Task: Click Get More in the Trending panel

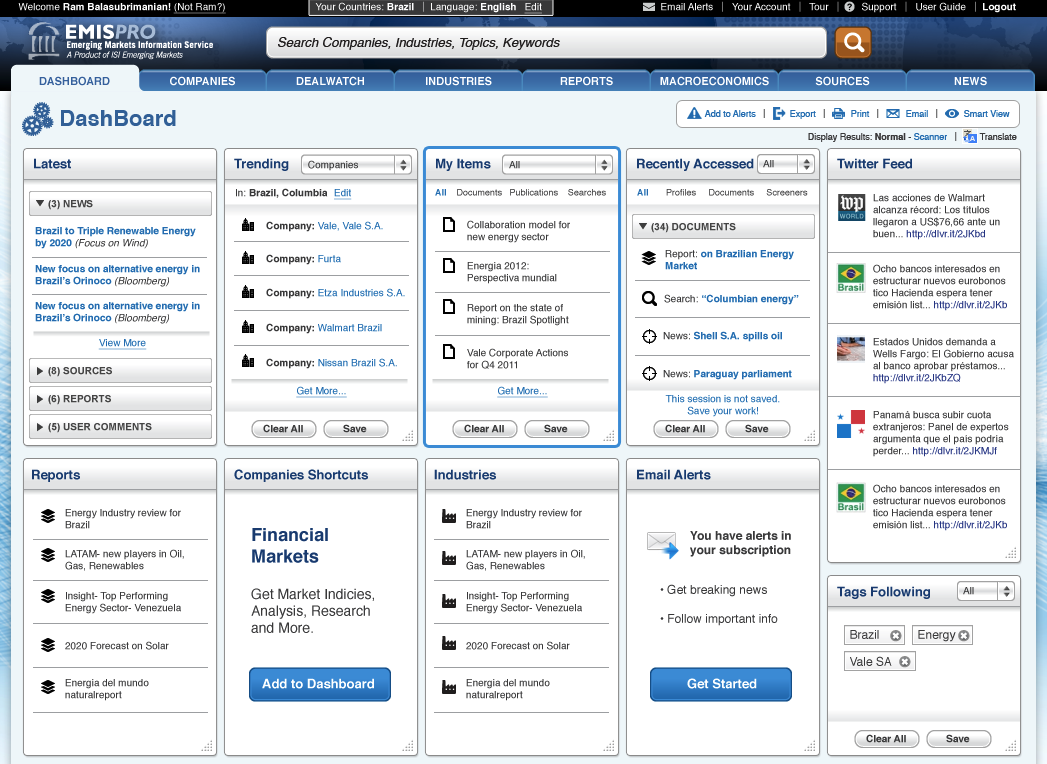Action: tap(321, 391)
